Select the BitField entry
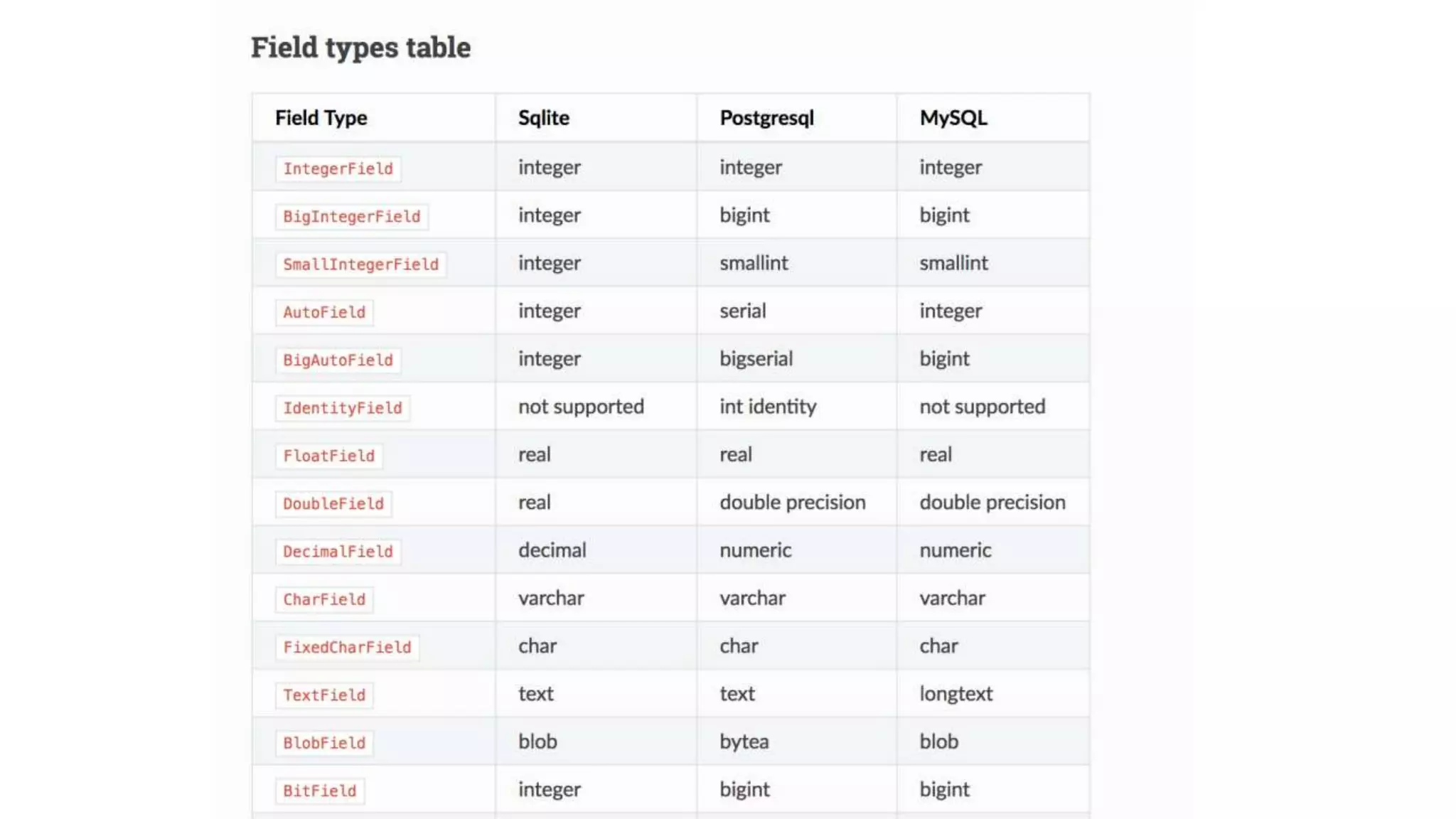This screenshot has height=819, width=1456. click(x=320, y=791)
